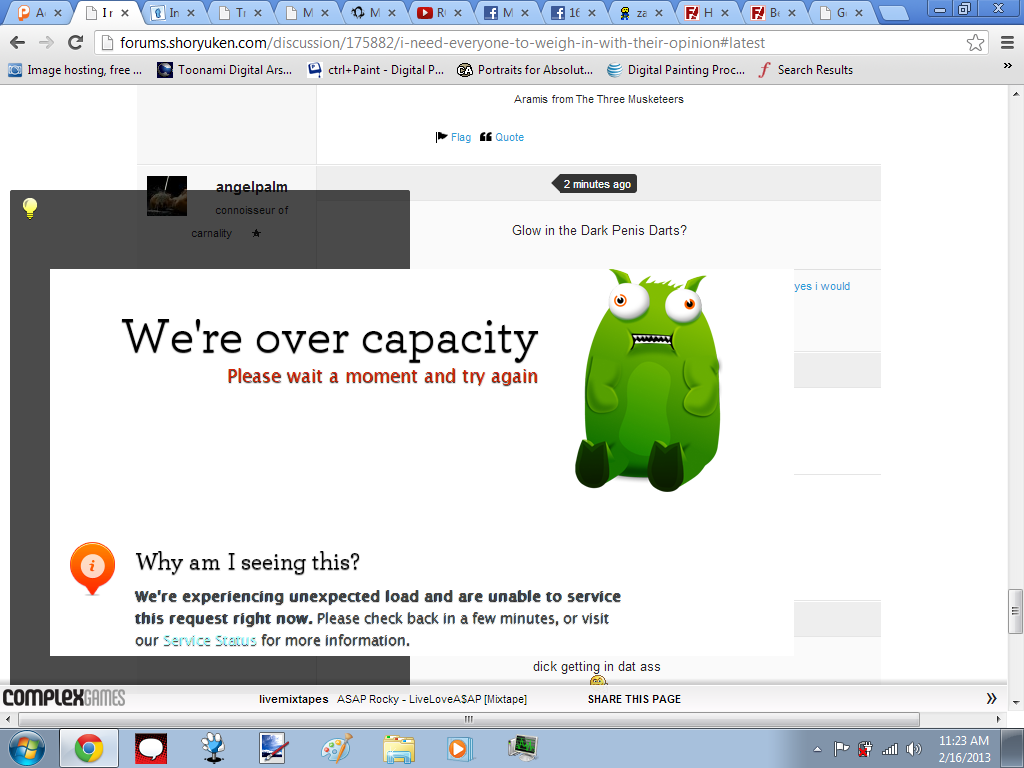The image size is (1024, 768).
Task: Click the quotation mark icon beside Quote
Action: click(486, 137)
